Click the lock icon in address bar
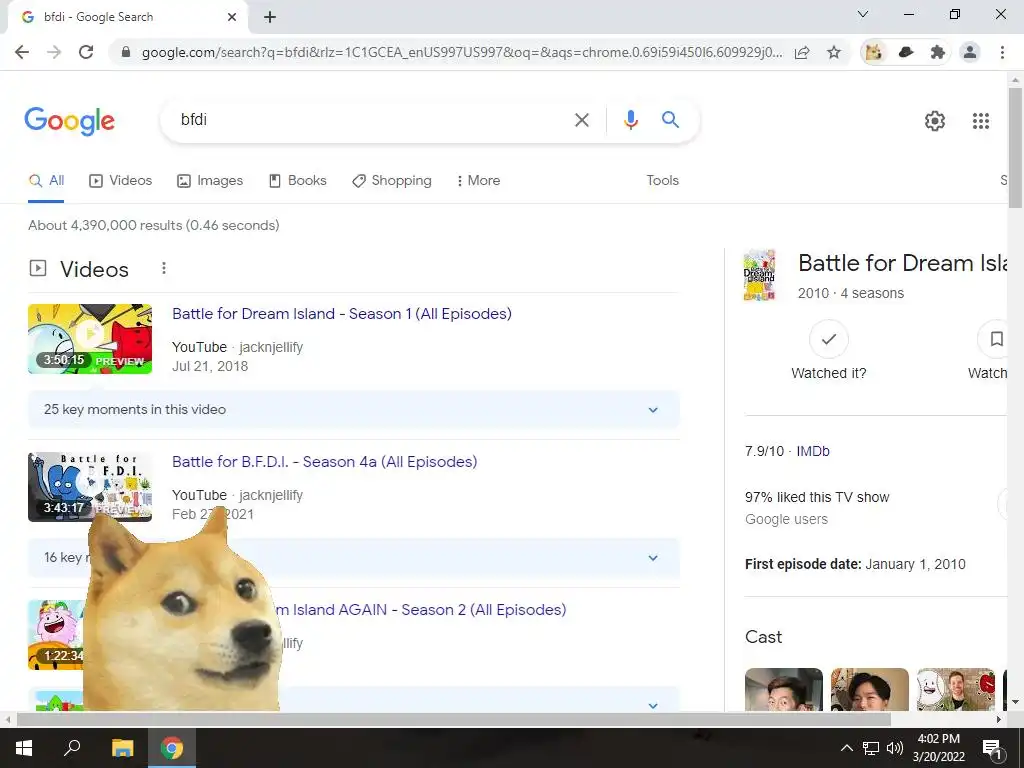This screenshot has width=1024, height=768. click(x=126, y=52)
